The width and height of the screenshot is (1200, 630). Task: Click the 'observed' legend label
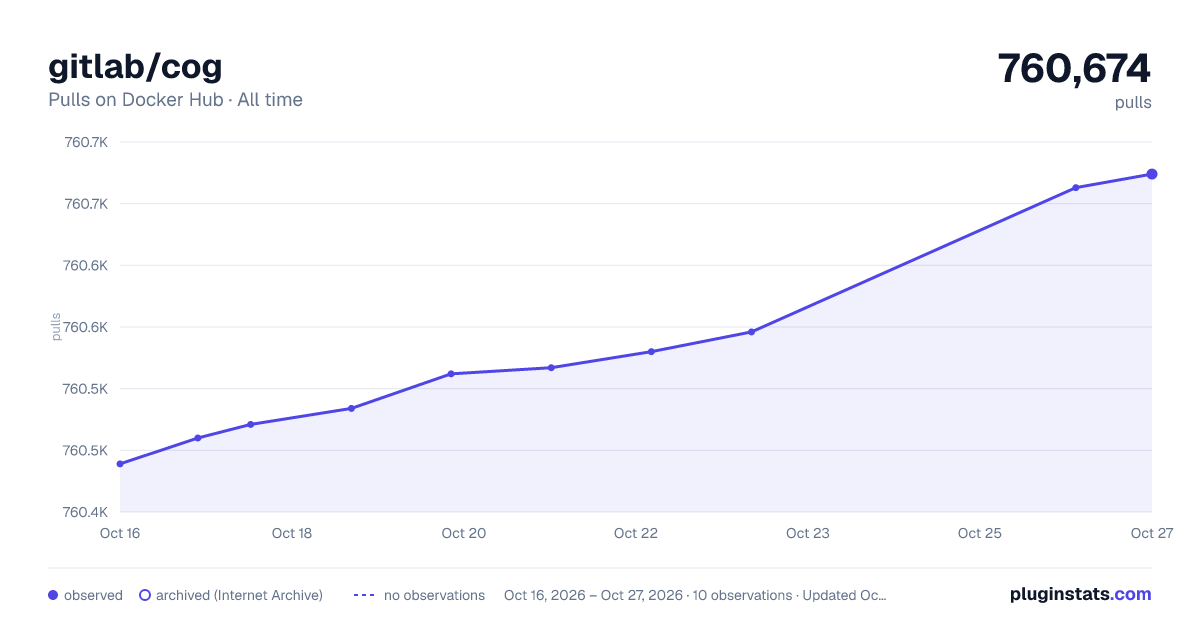[x=93, y=595]
